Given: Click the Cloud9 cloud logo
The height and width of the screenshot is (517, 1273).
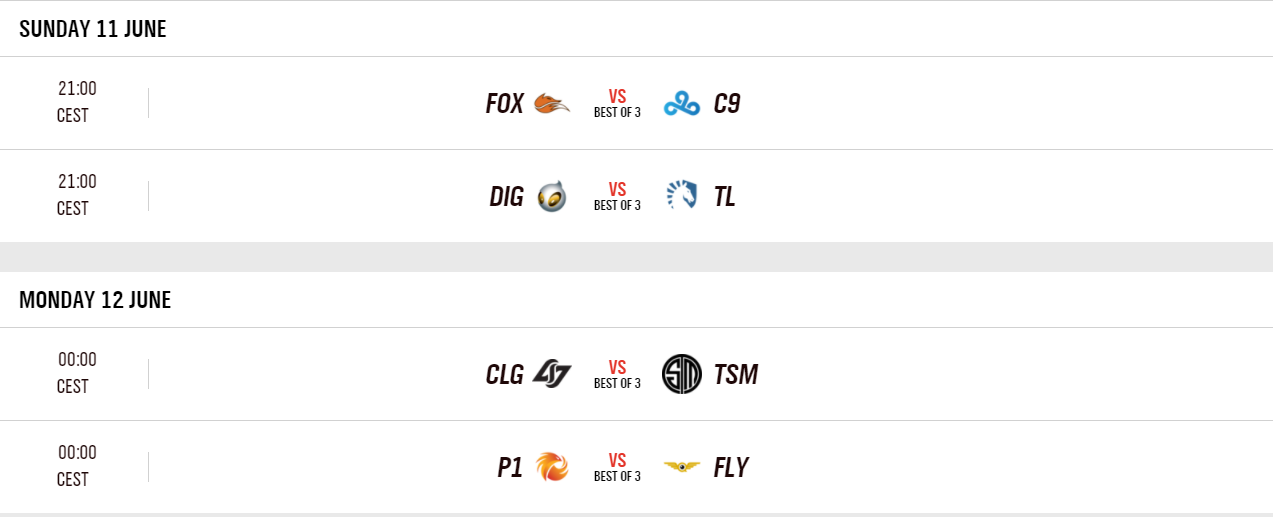Looking at the screenshot, I should coord(682,104).
